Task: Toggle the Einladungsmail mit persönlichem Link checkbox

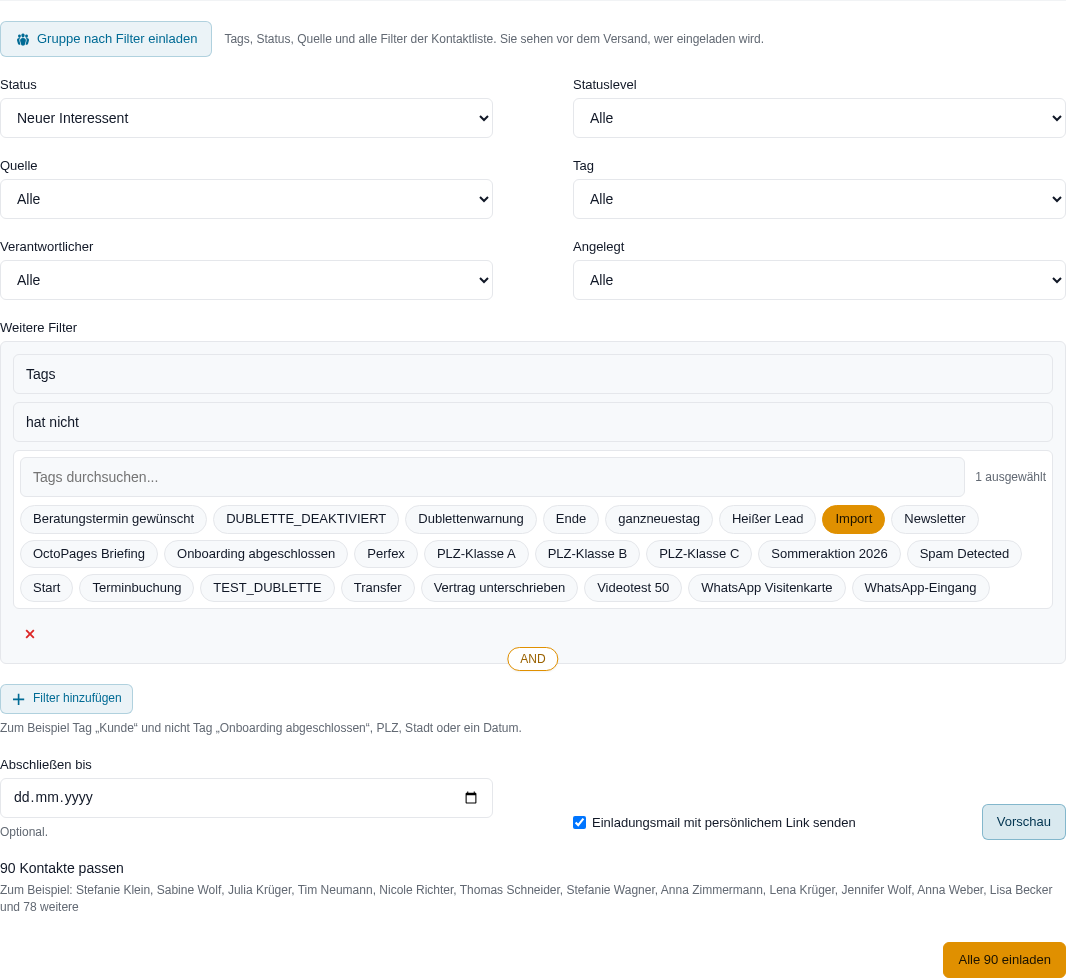Action: [x=579, y=823]
